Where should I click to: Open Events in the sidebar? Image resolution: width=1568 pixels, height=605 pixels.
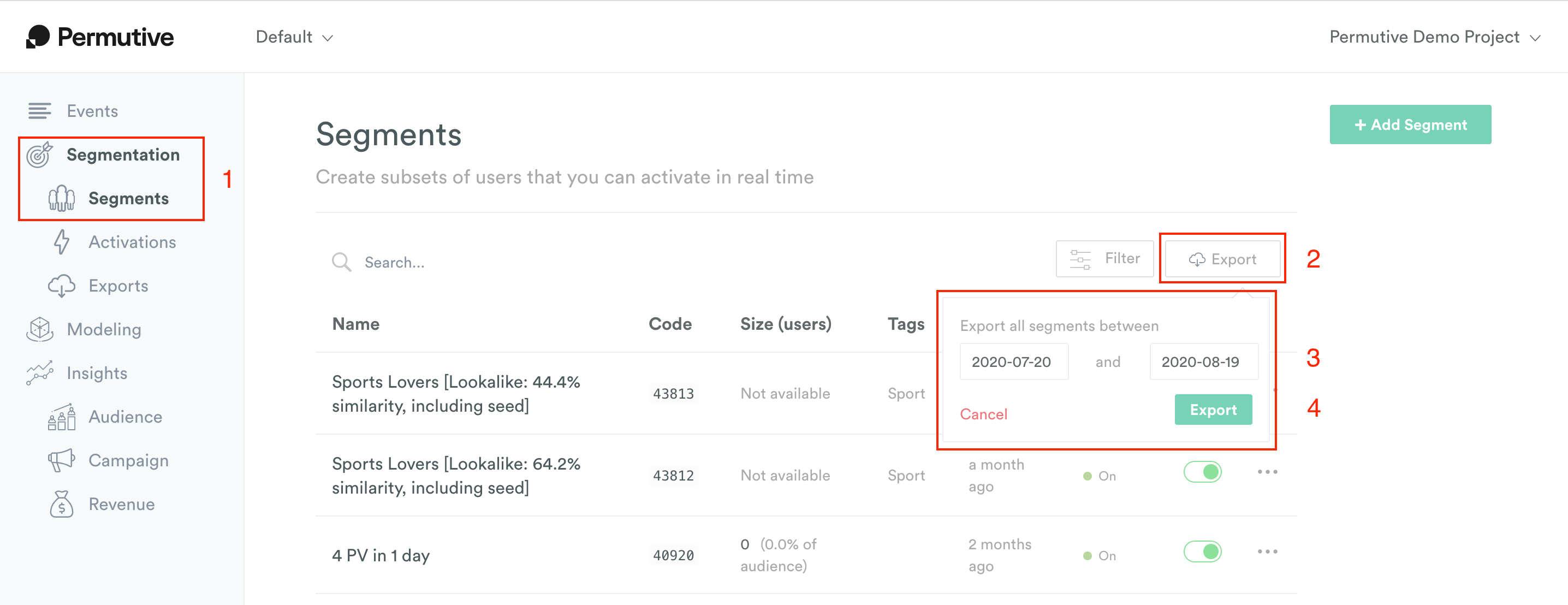pos(92,111)
